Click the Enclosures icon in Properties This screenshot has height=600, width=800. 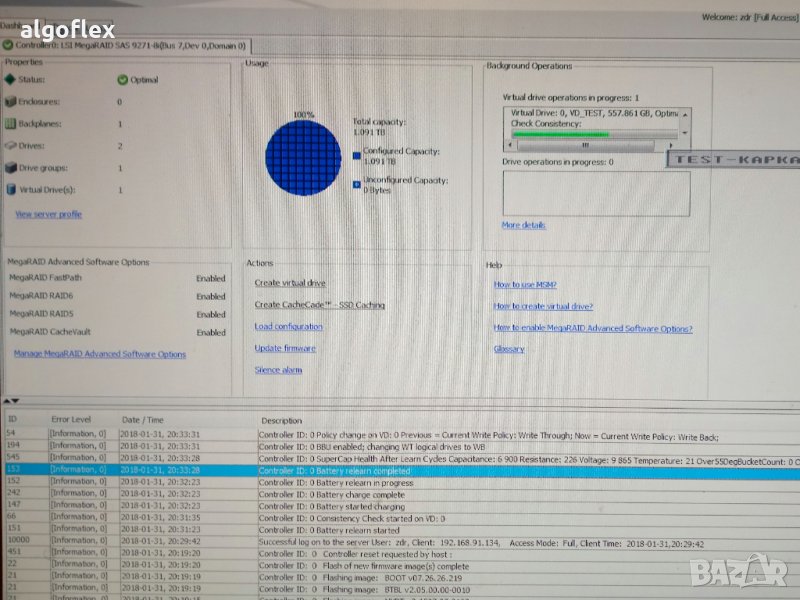[x=10, y=101]
